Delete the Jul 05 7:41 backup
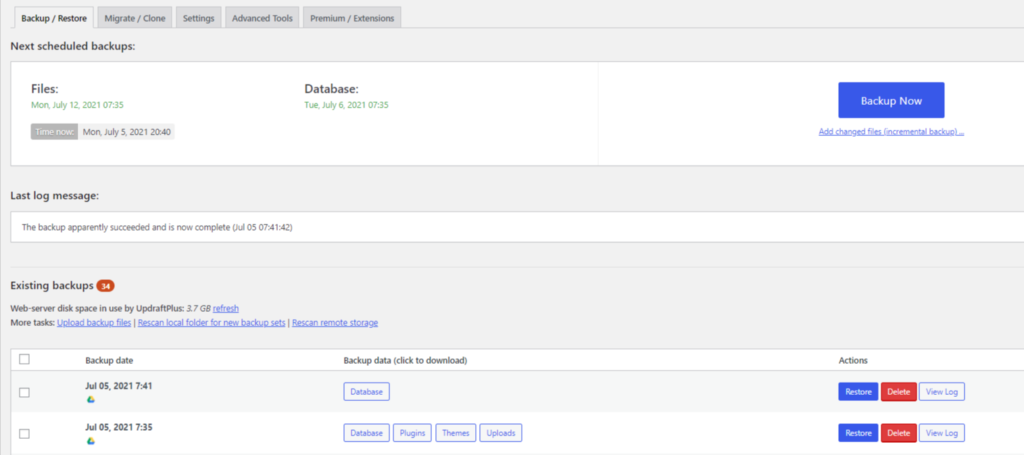Screen dimensions: 1024x455 [899, 392]
